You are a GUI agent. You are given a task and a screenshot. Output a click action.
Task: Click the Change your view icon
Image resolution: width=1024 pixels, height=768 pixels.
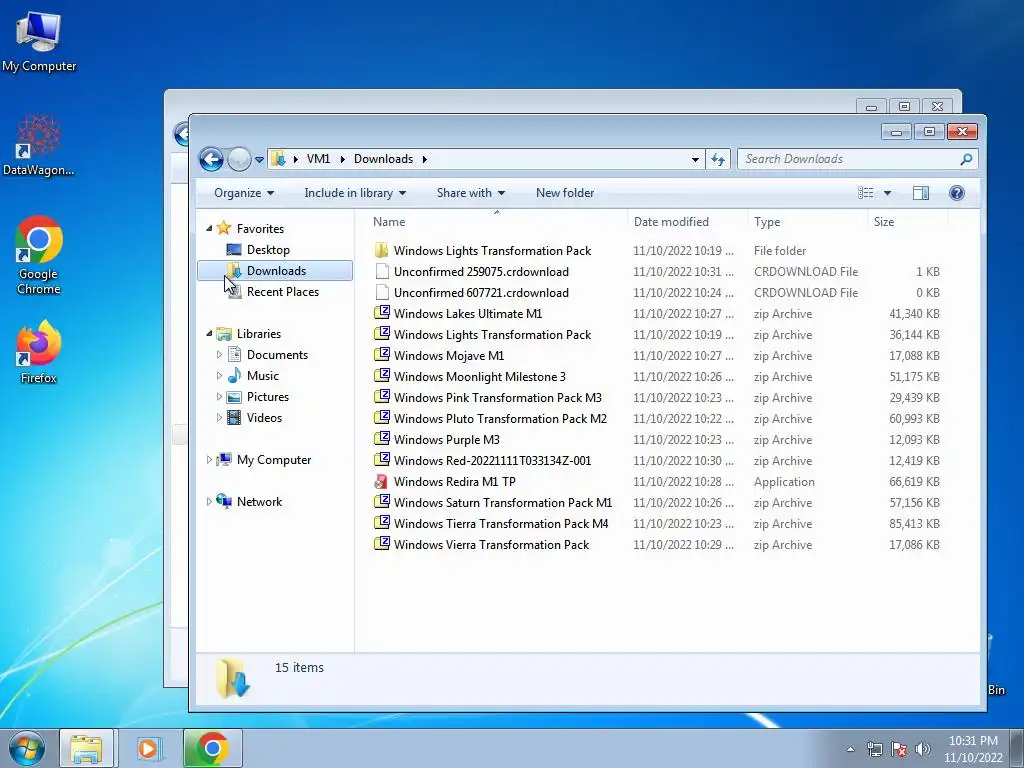(x=865, y=193)
